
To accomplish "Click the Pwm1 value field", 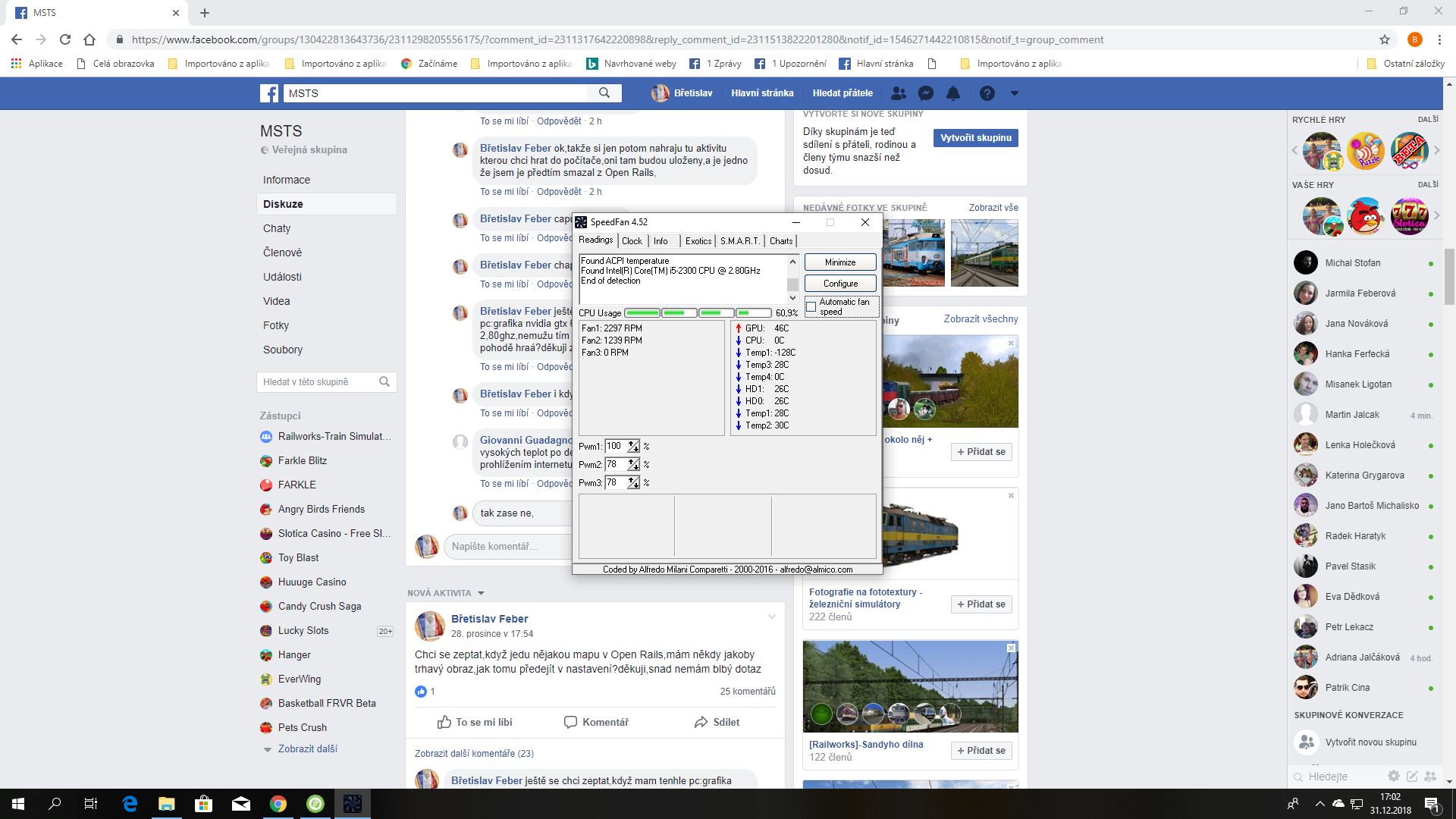I will (617, 447).
